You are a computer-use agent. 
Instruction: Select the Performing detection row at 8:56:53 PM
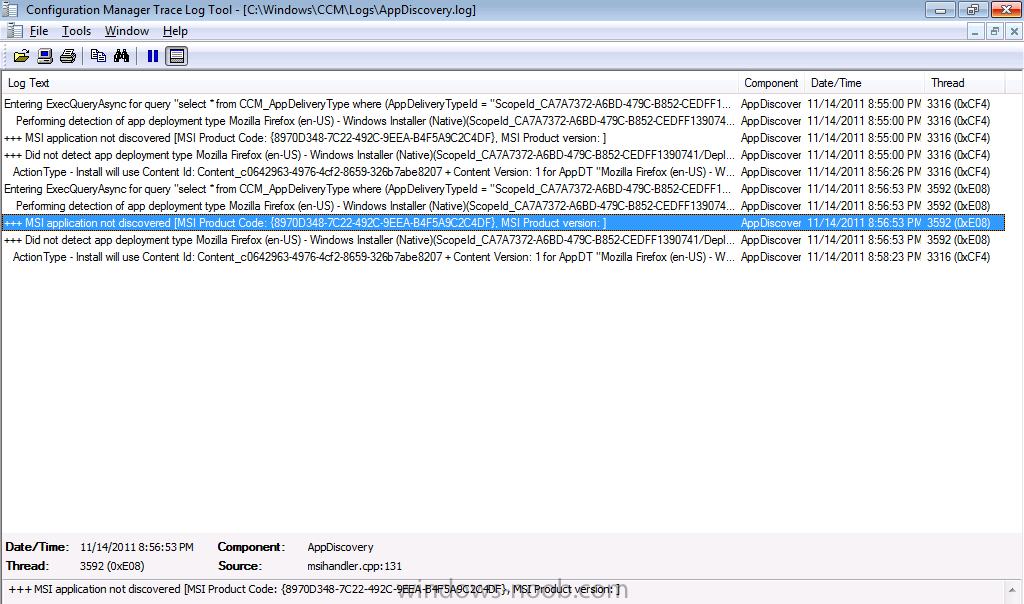point(503,206)
